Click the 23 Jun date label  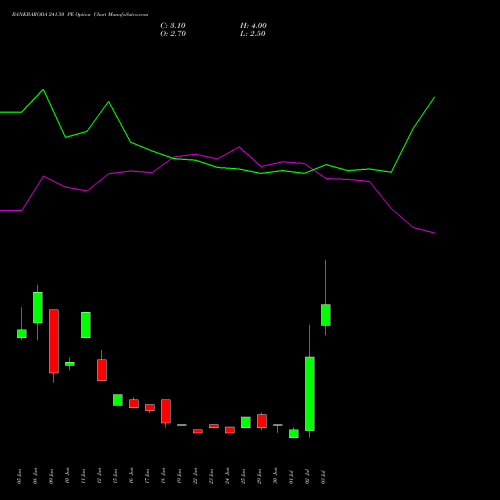pyautogui.click(x=212, y=476)
